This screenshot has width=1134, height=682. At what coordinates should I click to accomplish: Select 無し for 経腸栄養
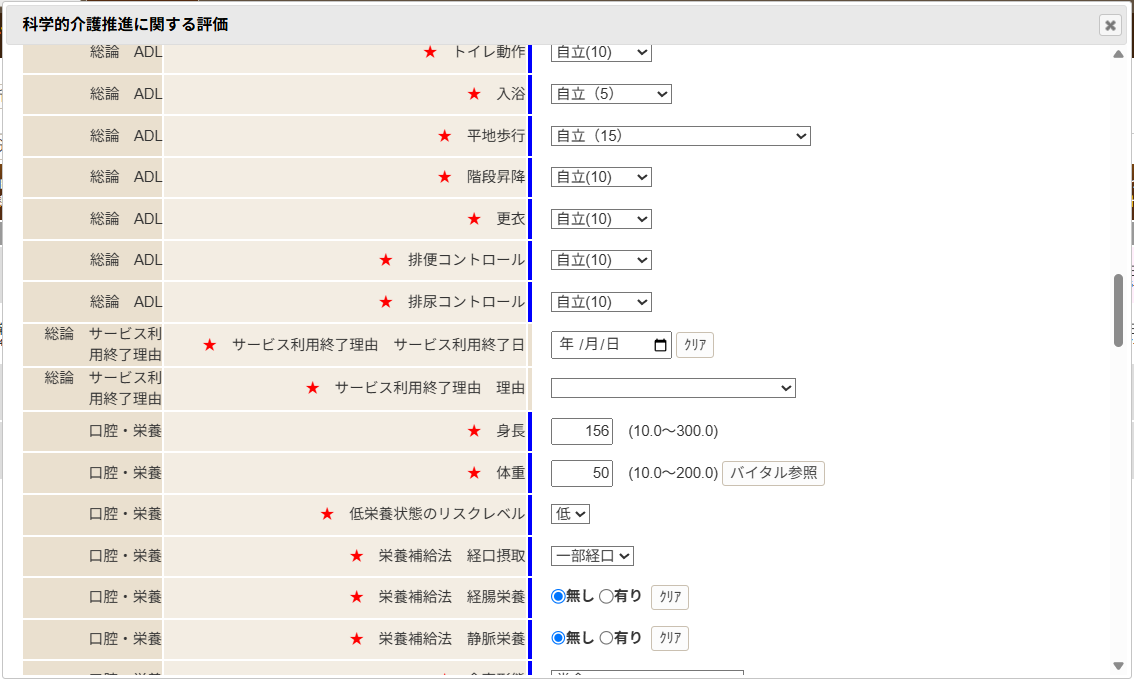click(x=558, y=597)
